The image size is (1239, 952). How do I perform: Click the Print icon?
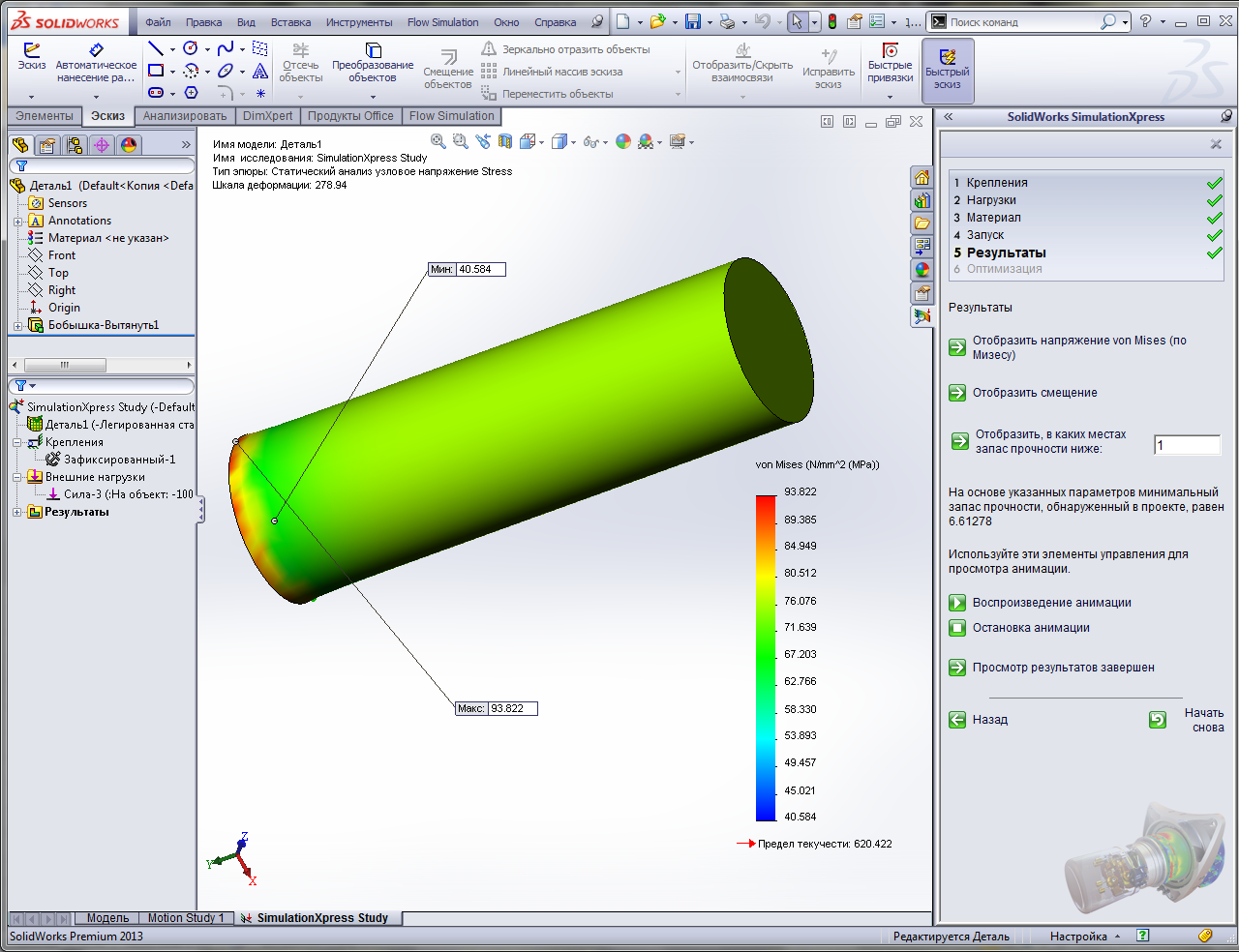[727, 21]
